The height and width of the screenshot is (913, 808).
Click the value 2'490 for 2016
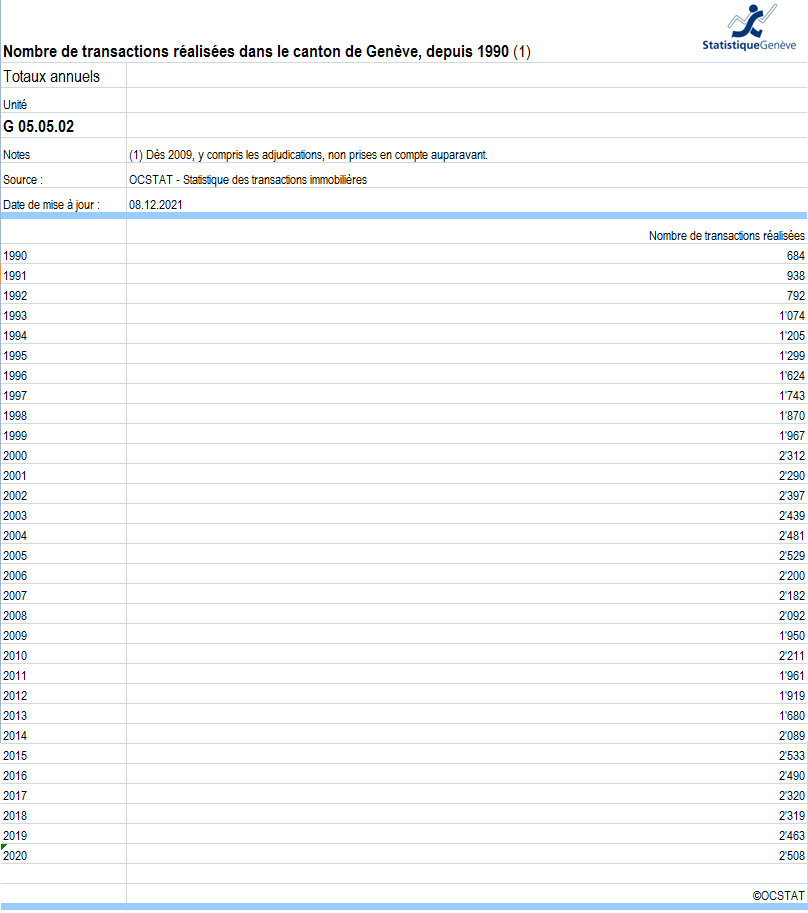(x=792, y=776)
